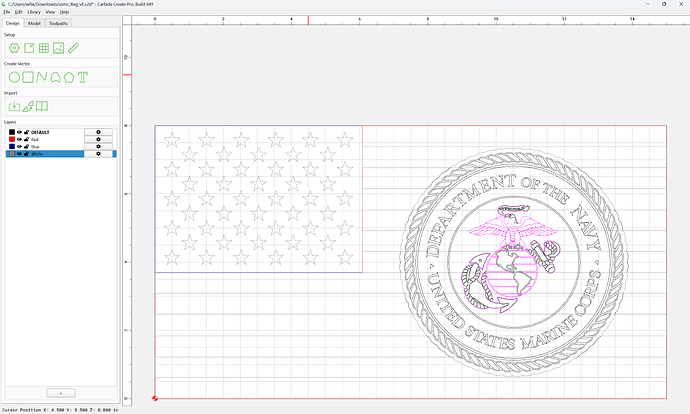Open settings gear for White layer
The width and height of the screenshot is (690, 414).
[x=98, y=154]
